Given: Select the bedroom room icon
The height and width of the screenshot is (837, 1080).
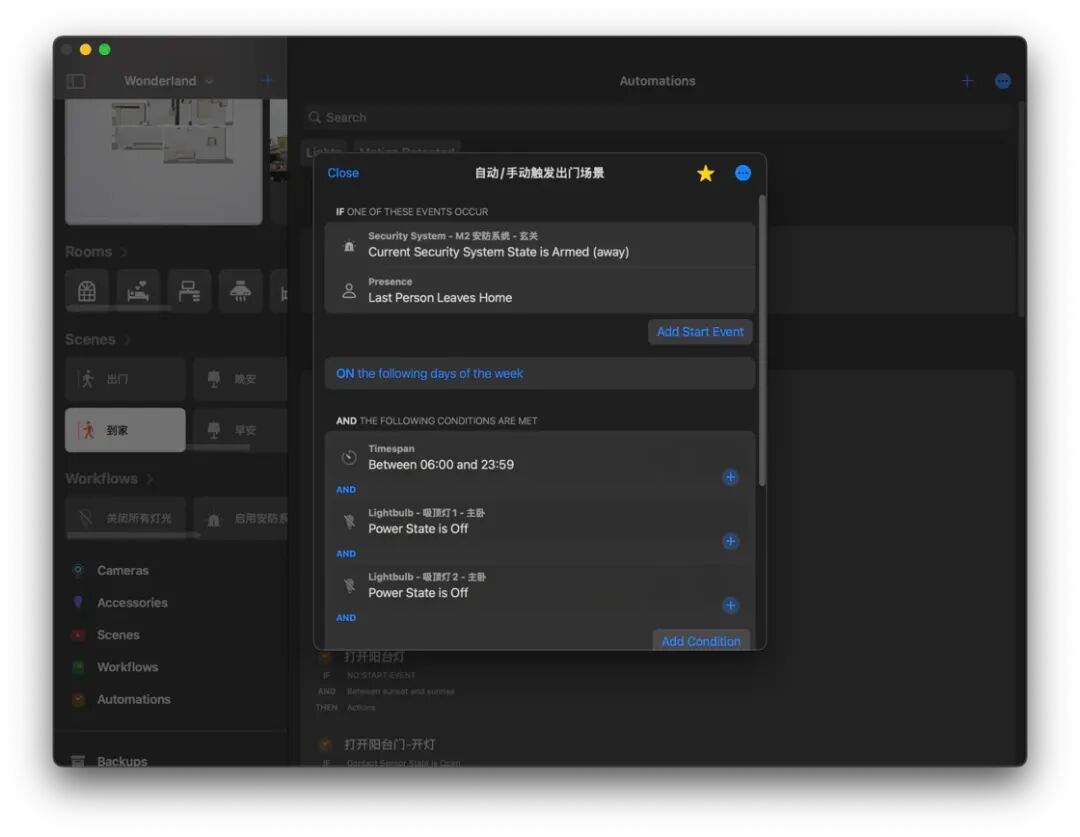Looking at the screenshot, I should (x=138, y=291).
